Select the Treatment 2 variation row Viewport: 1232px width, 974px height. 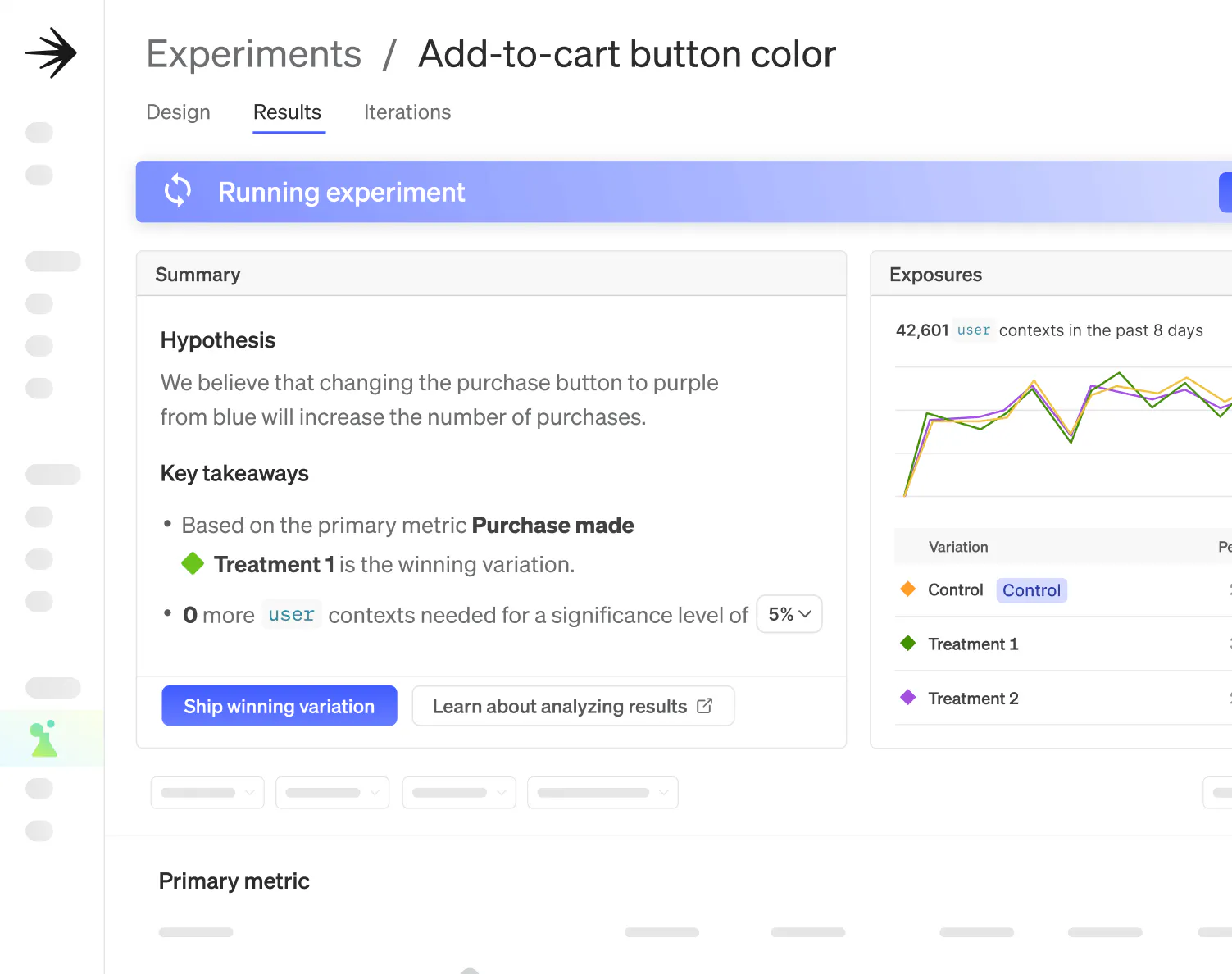tap(973, 699)
